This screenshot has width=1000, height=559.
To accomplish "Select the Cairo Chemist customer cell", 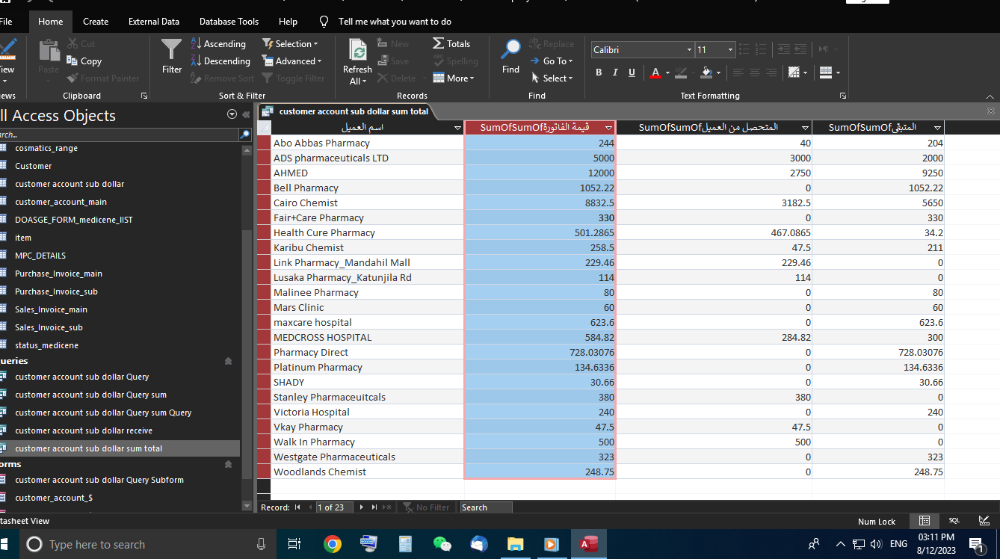I will [306, 203].
